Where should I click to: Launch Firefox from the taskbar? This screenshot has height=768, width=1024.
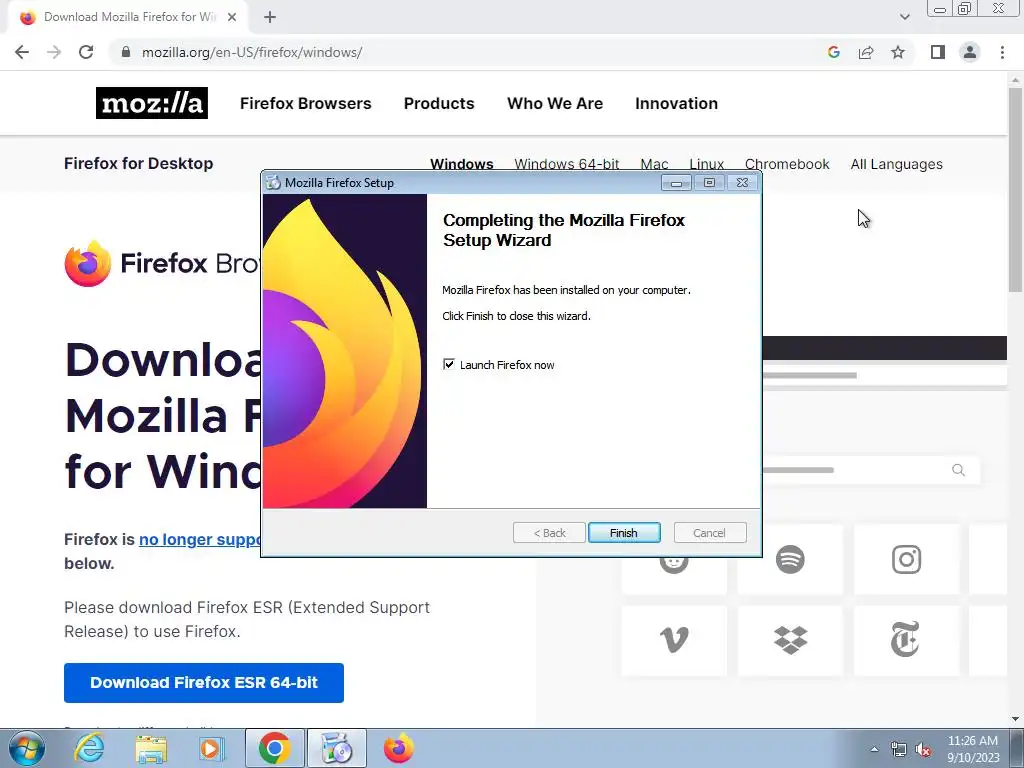[398, 748]
